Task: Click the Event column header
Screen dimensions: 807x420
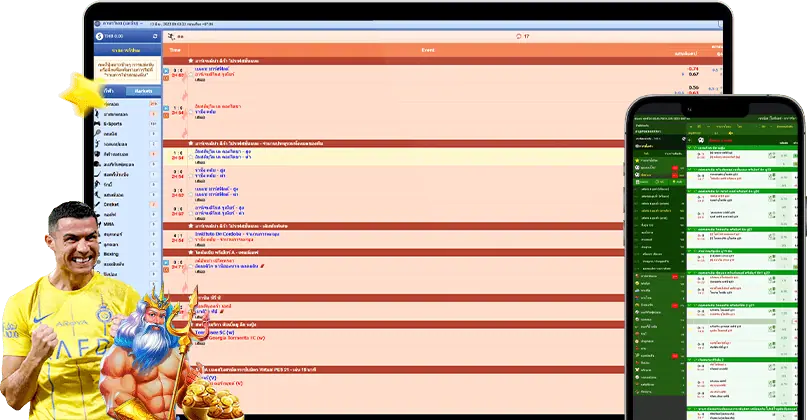Action: 428,50
